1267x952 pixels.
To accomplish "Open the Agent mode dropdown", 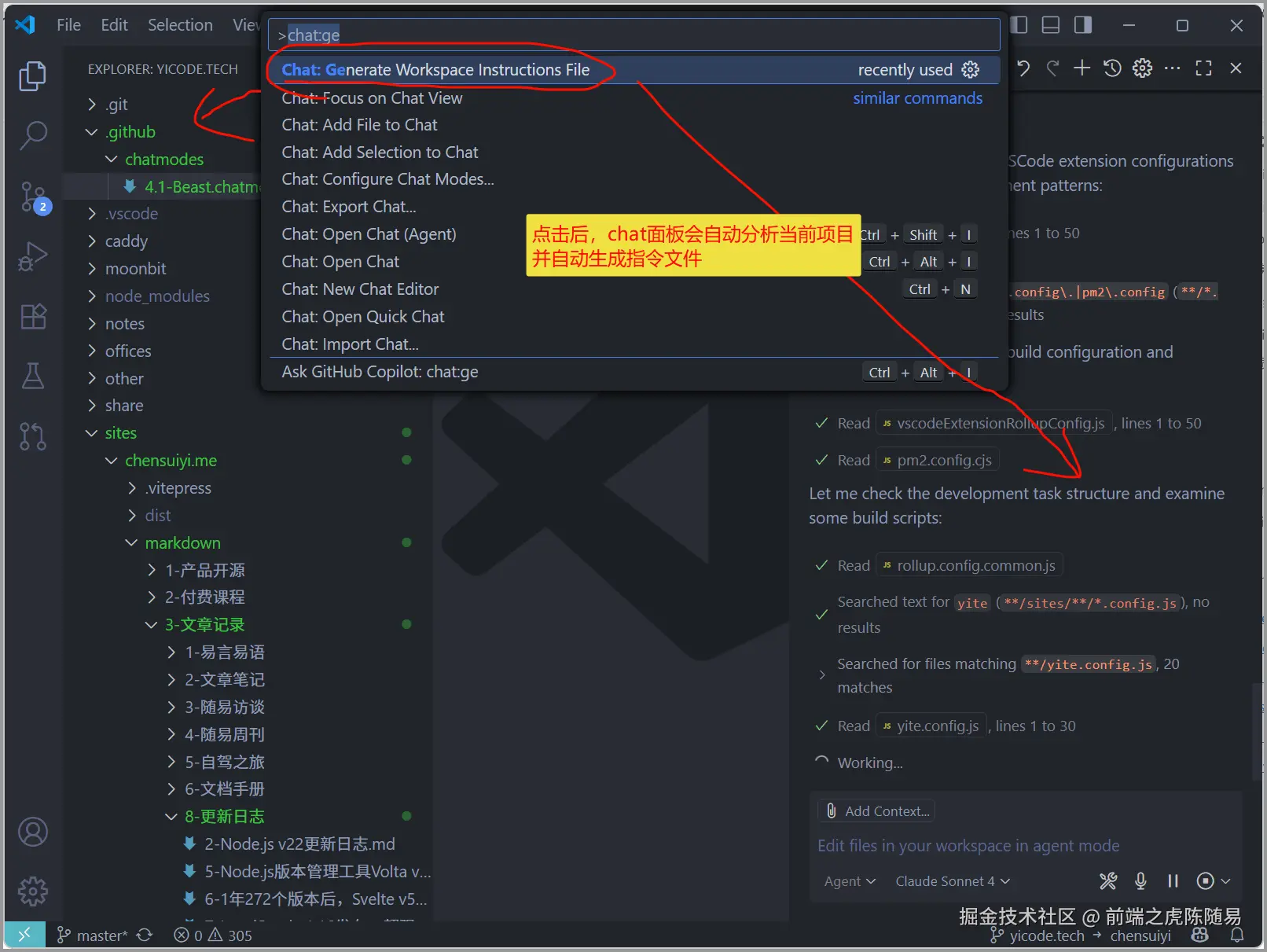I will [x=850, y=881].
